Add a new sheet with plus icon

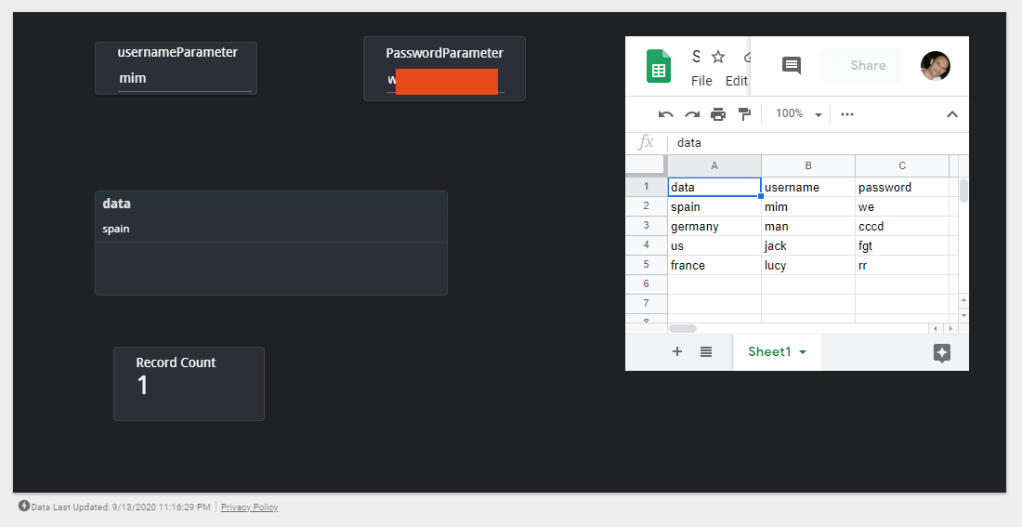(677, 352)
